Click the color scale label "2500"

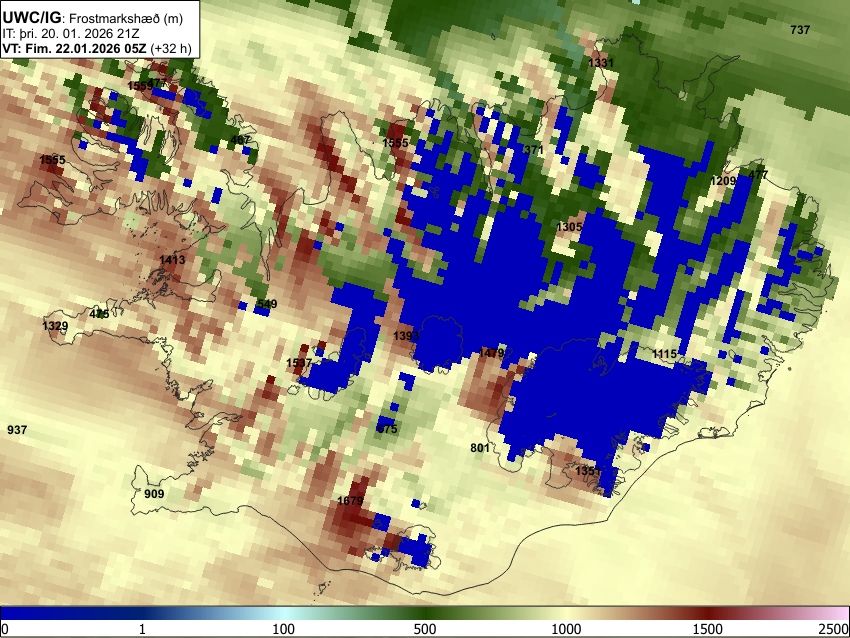tap(834, 629)
